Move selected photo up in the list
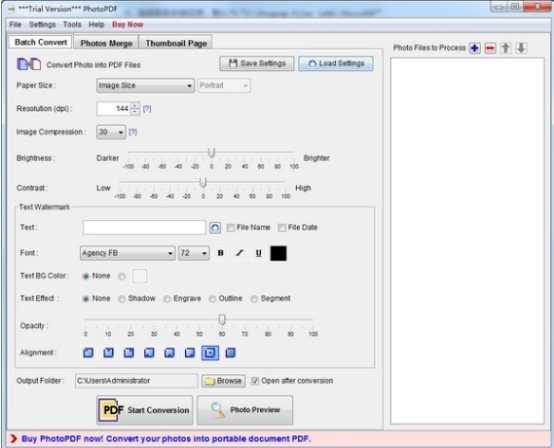This screenshot has width=554, height=448. coord(506,48)
